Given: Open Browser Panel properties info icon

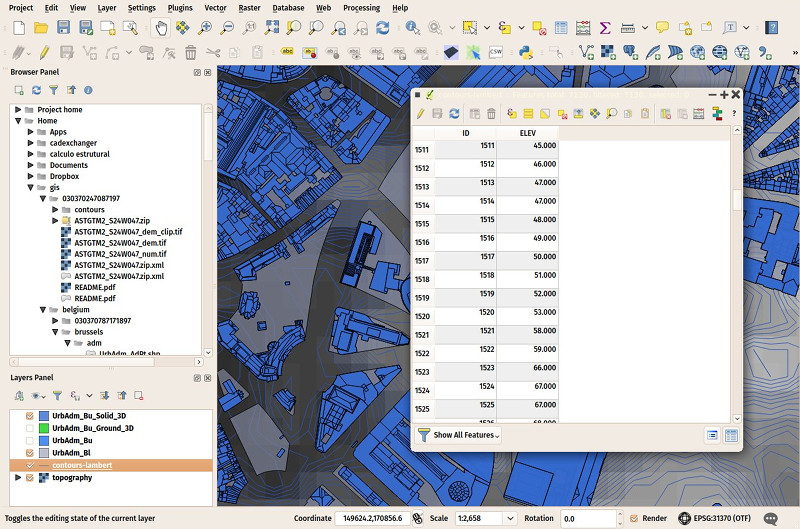Looking at the screenshot, I should pos(88,90).
